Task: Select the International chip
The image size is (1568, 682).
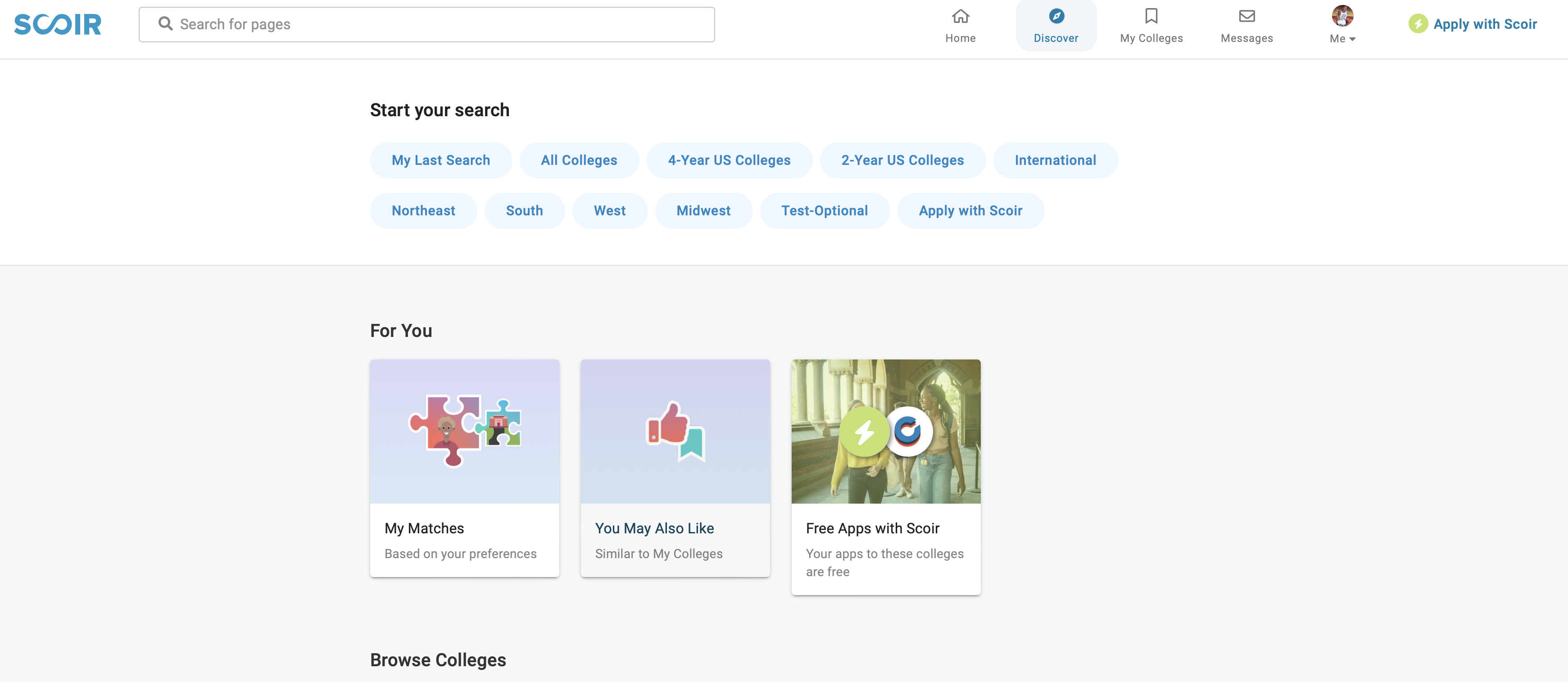Action: pyautogui.click(x=1055, y=160)
